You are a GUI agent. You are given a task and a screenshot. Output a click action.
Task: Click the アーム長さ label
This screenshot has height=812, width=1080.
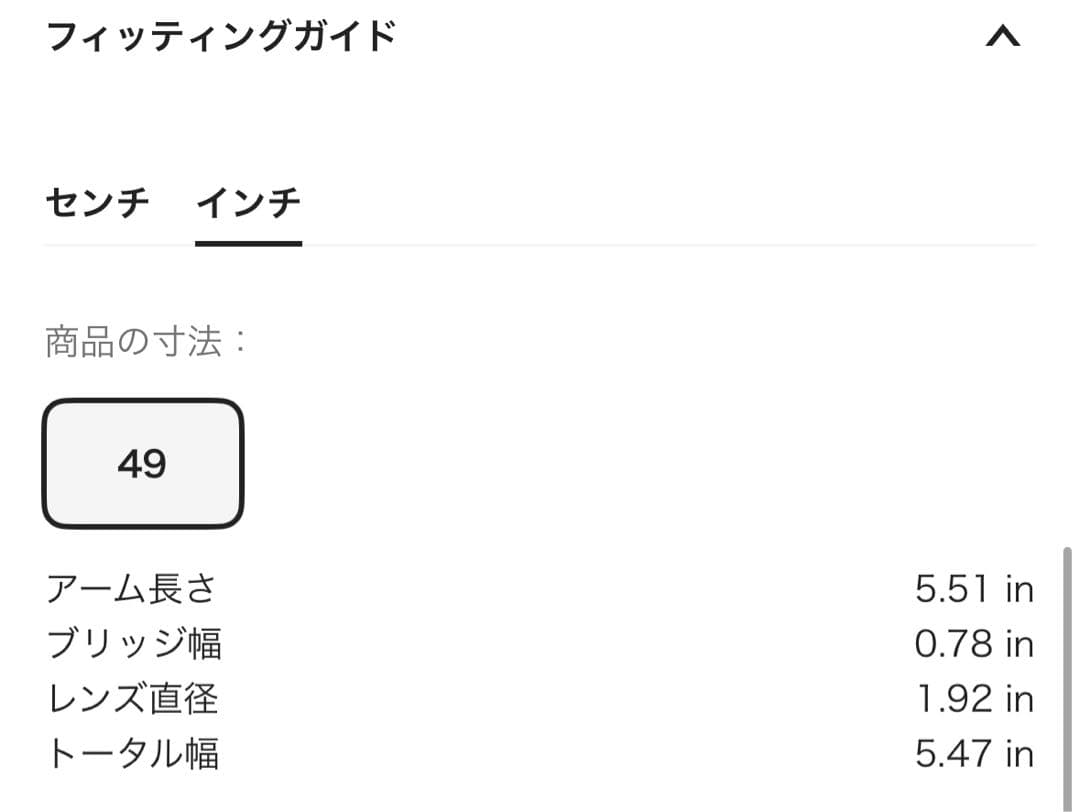coord(131,588)
